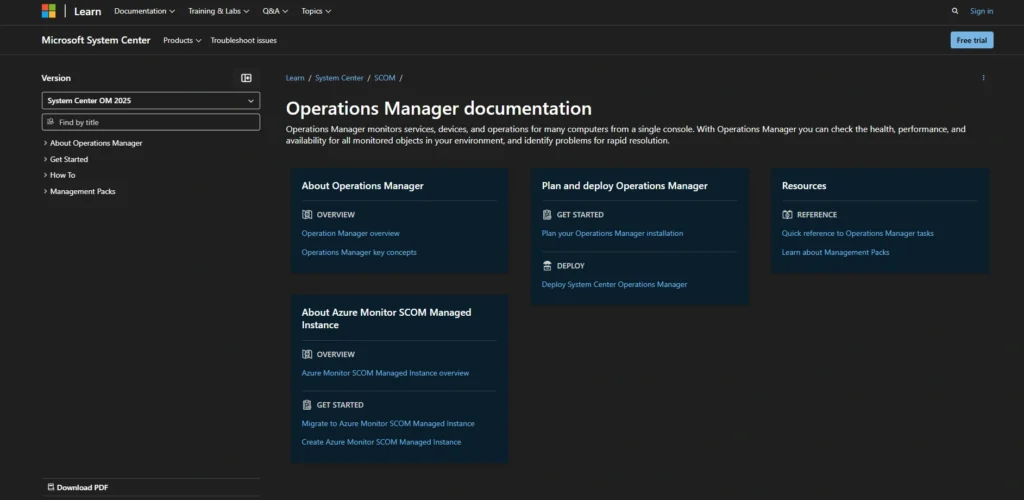Screen dimensions: 1024x500
Task: Open the Documentation dropdown menu
Action: tap(144, 11)
